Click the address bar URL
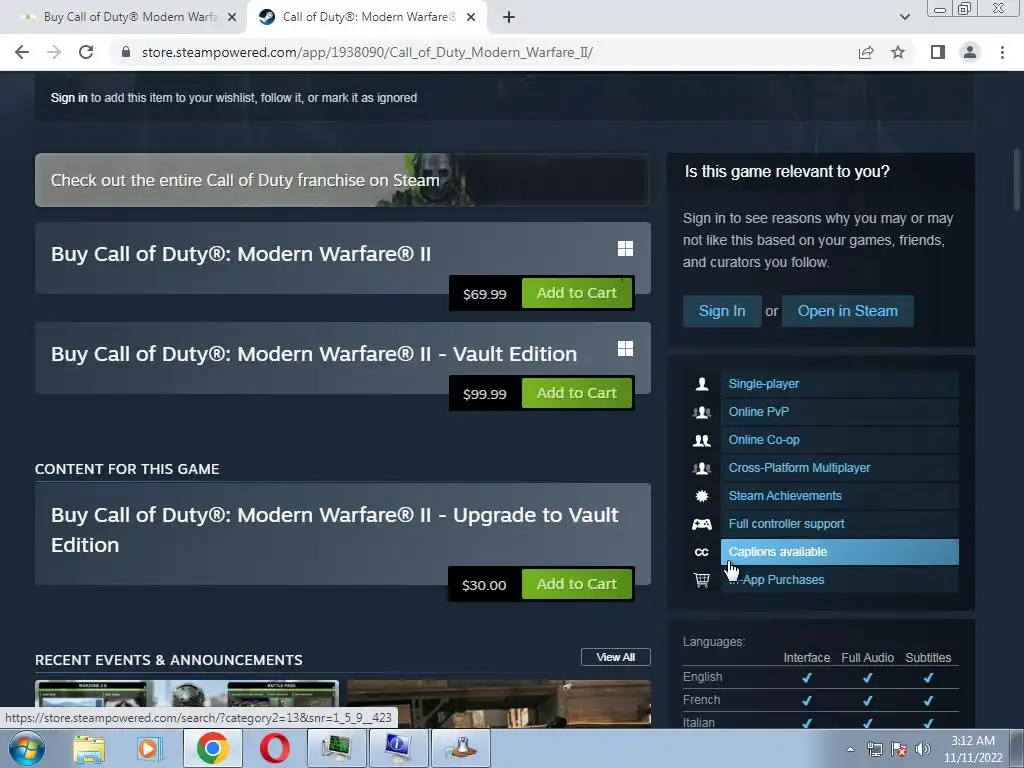 point(367,52)
